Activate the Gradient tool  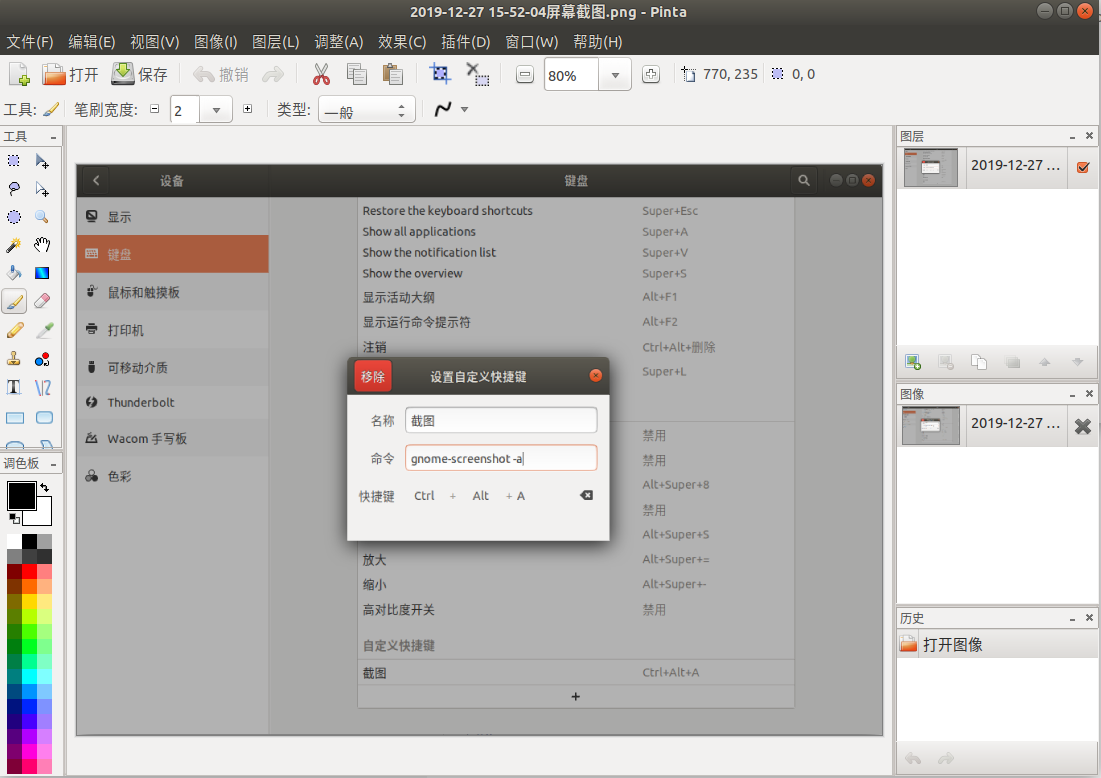(x=42, y=273)
